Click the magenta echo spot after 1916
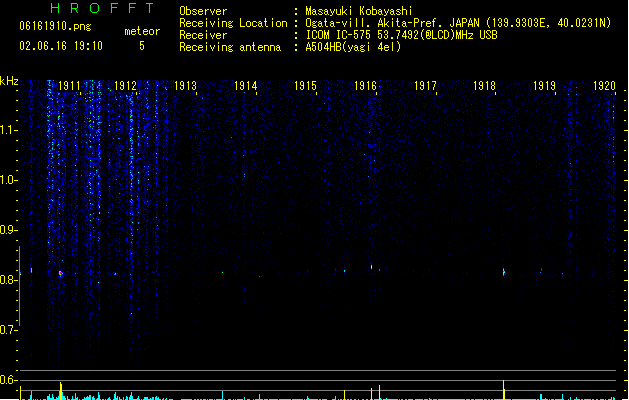 coord(379,270)
